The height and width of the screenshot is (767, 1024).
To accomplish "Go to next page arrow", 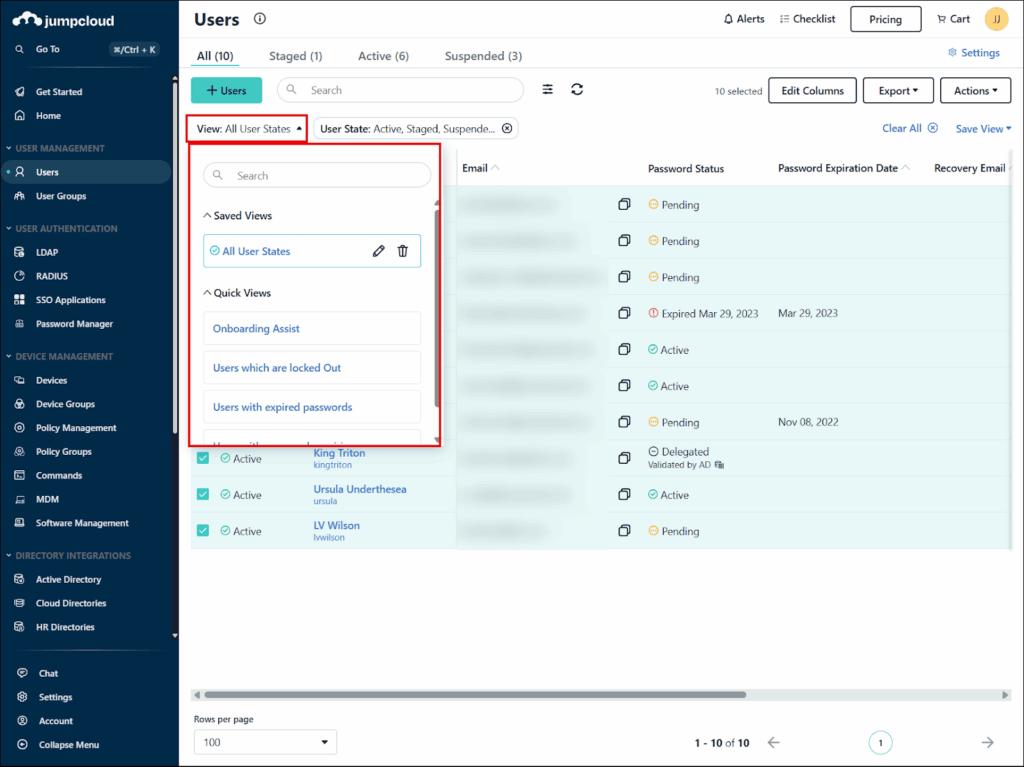I will coord(987,742).
